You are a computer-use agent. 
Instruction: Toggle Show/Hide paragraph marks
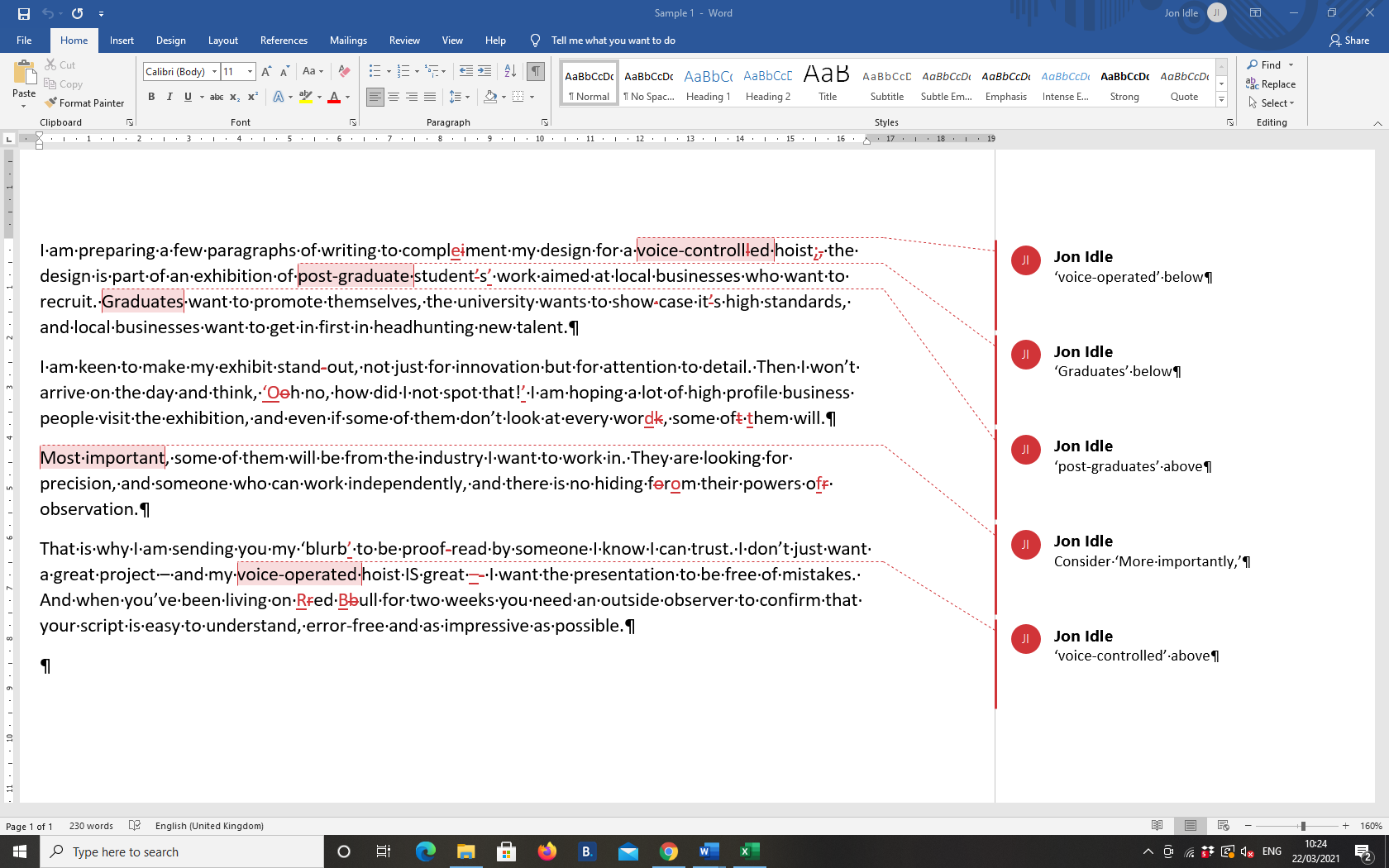(x=536, y=72)
